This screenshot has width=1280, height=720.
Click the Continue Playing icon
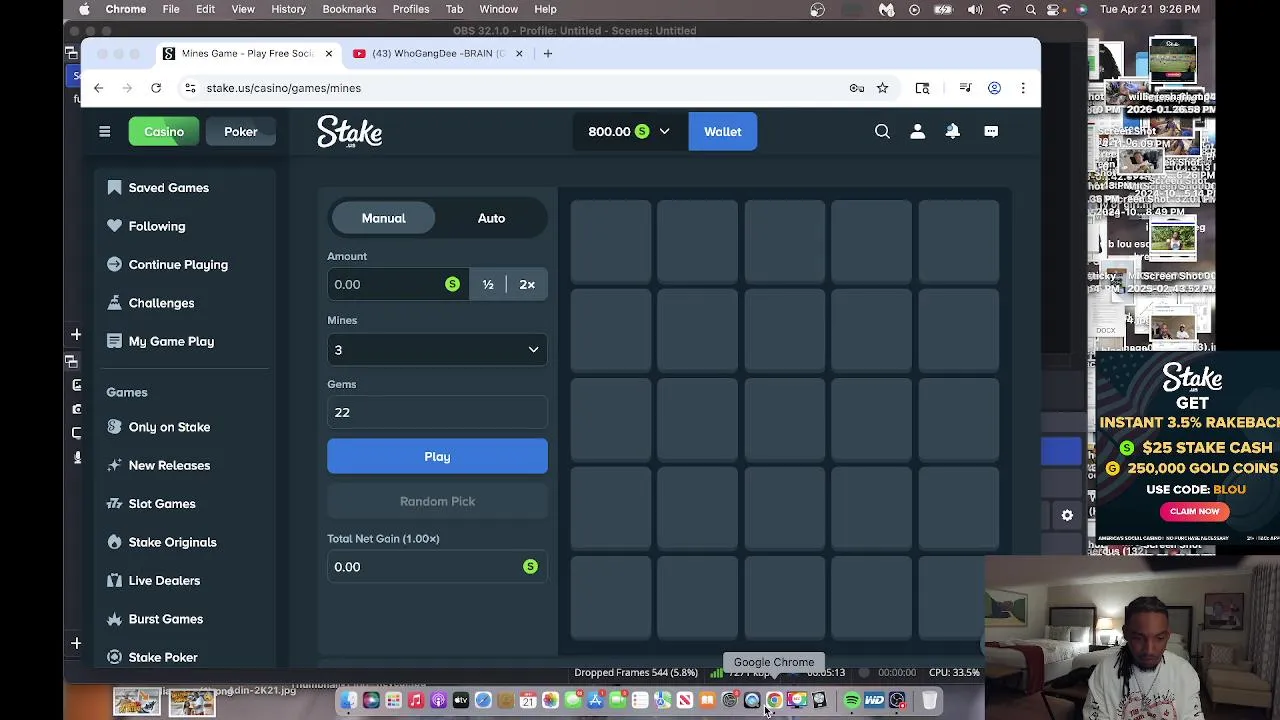(114, 264)
